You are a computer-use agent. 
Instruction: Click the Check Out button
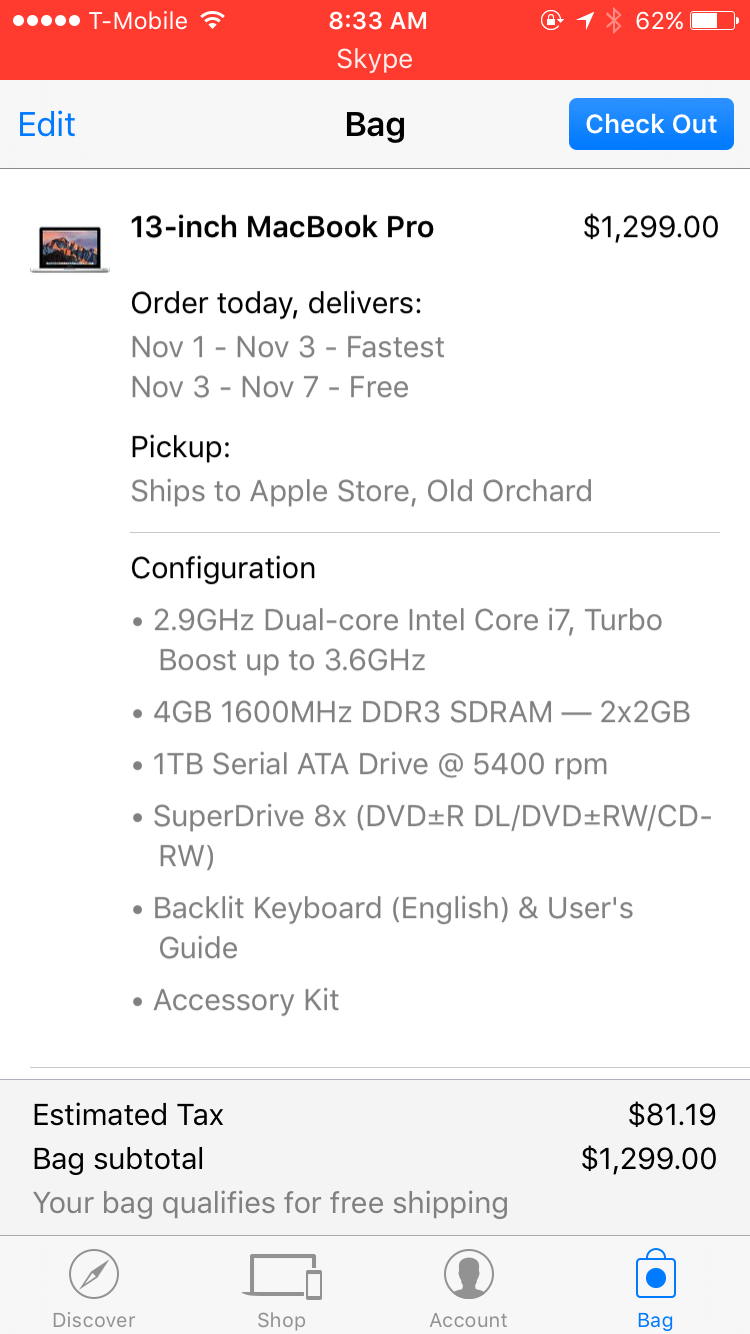click(x=651, y=124)
